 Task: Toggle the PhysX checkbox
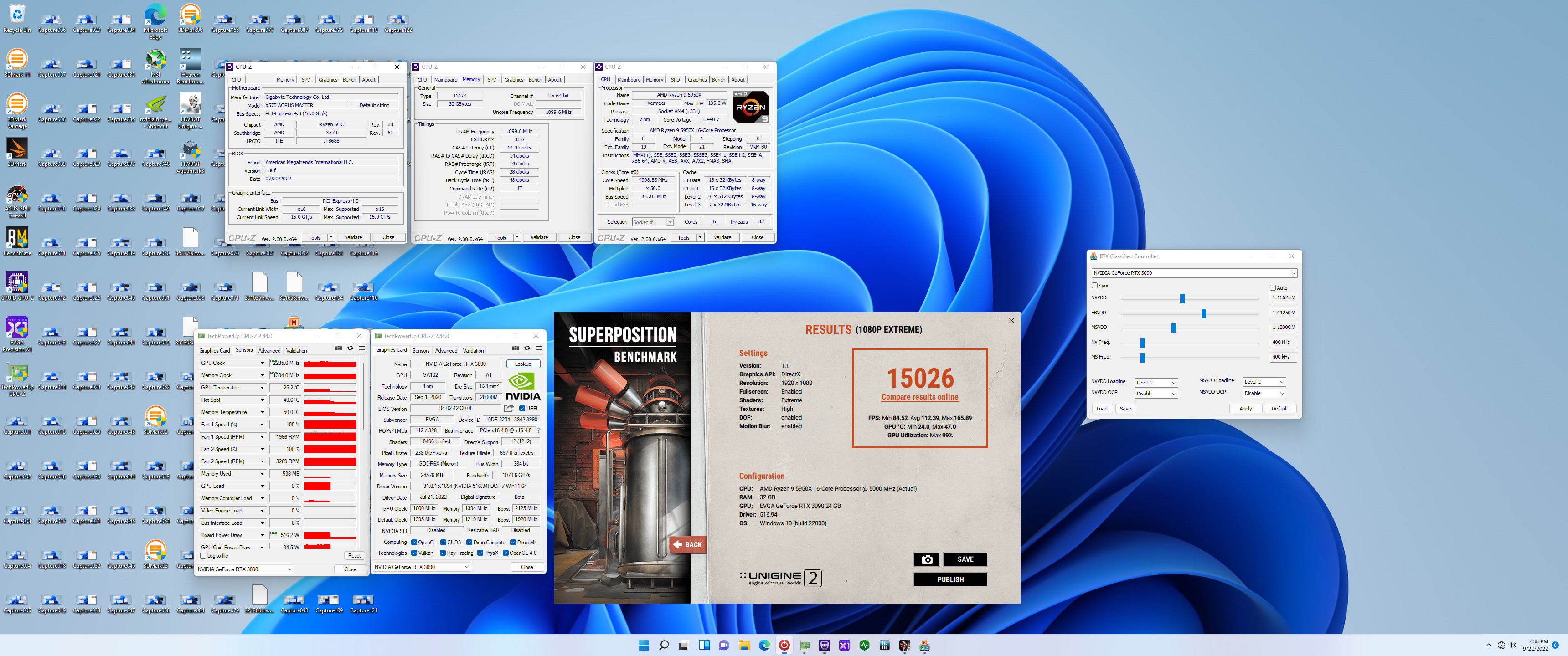coord(480,553)
